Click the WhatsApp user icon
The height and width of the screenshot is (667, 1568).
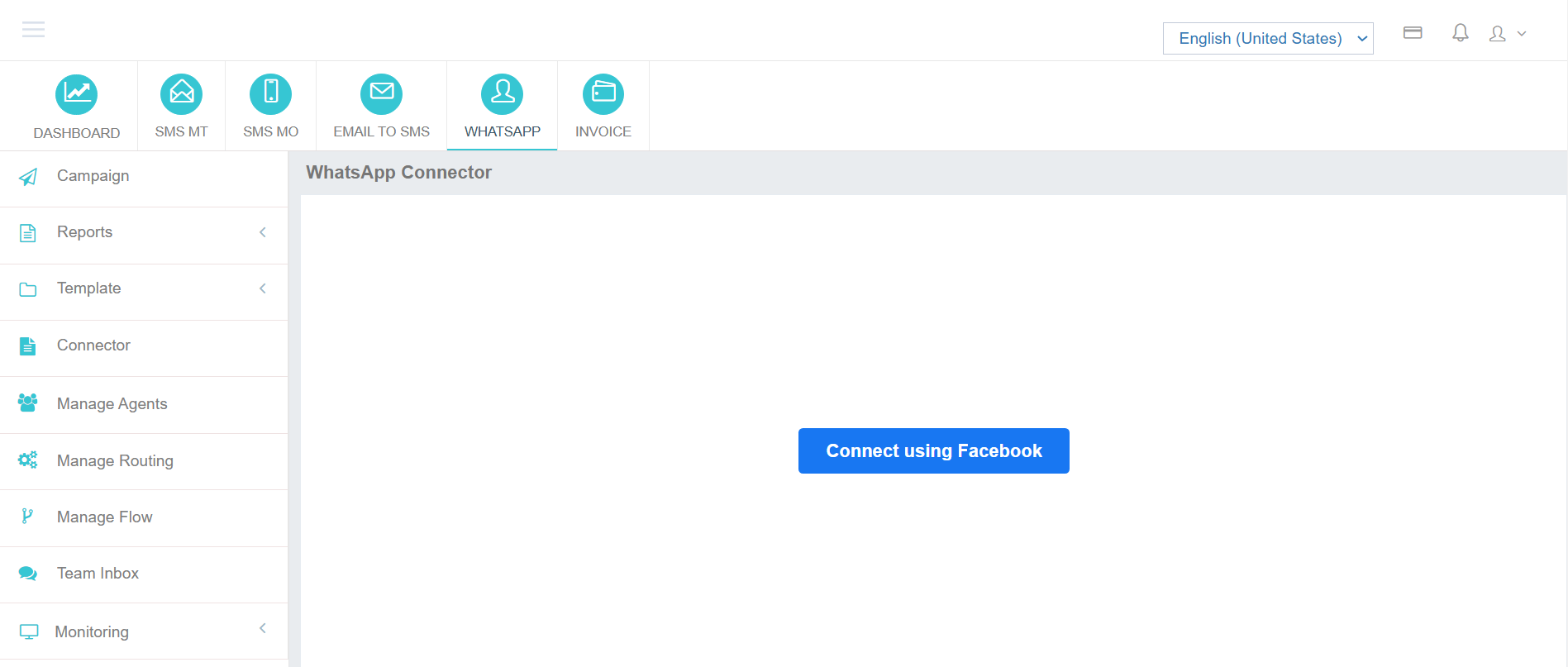502,94
